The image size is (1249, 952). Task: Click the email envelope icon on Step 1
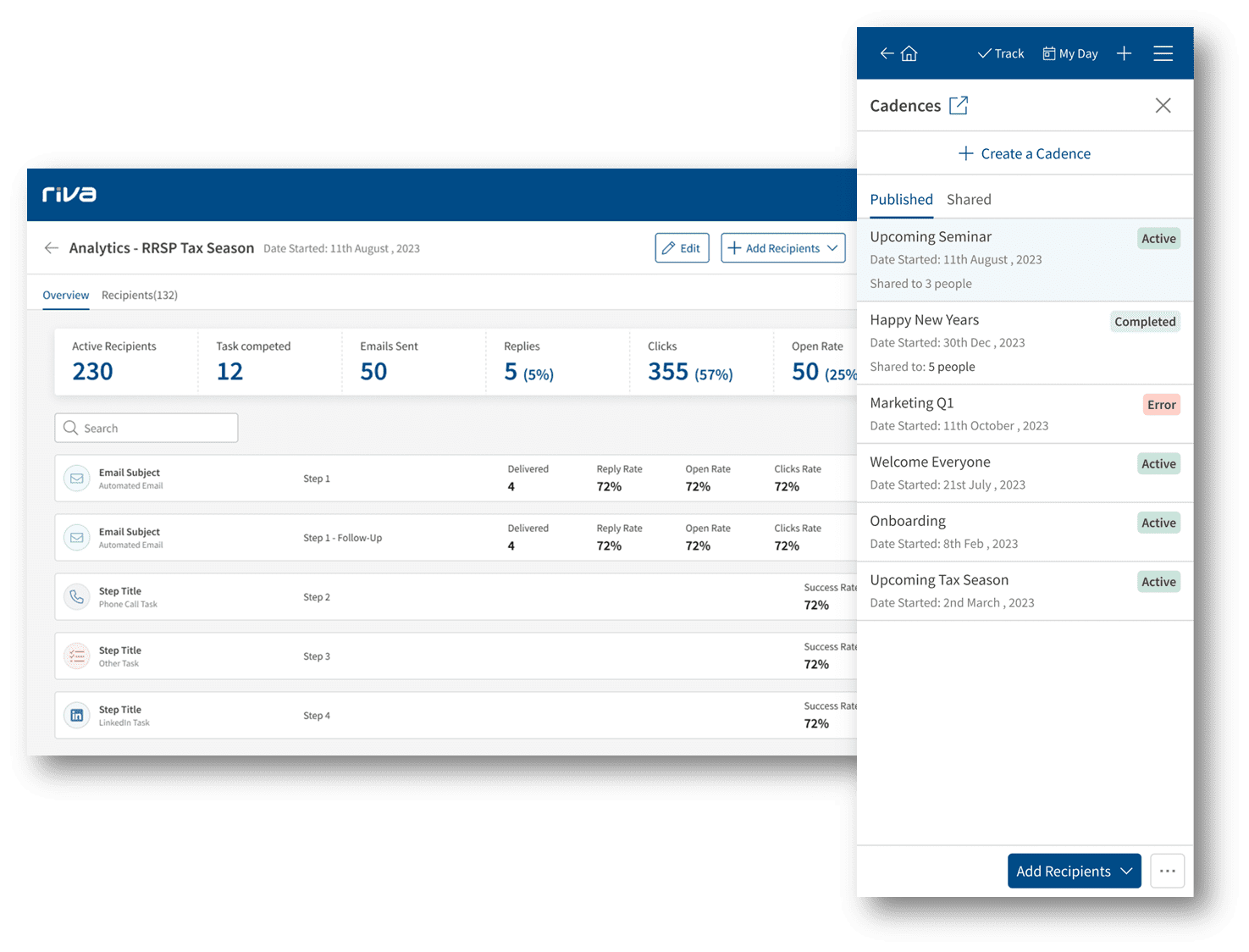[76, 478]
